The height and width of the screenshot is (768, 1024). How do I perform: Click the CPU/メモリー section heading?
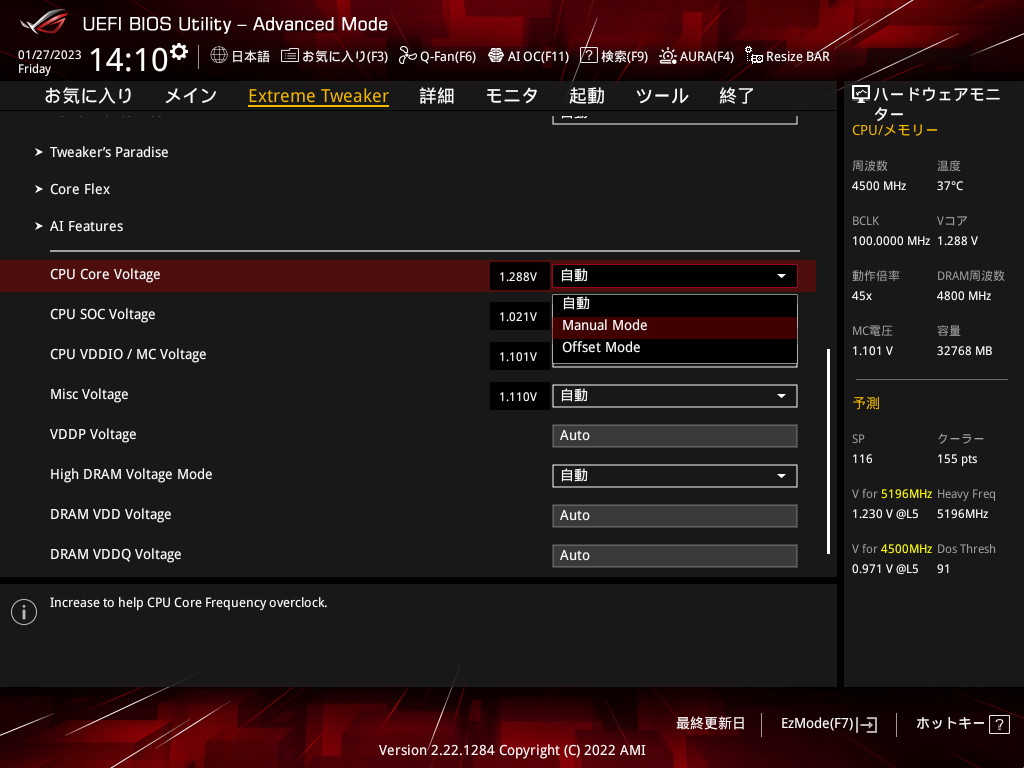tap(895, 131)
